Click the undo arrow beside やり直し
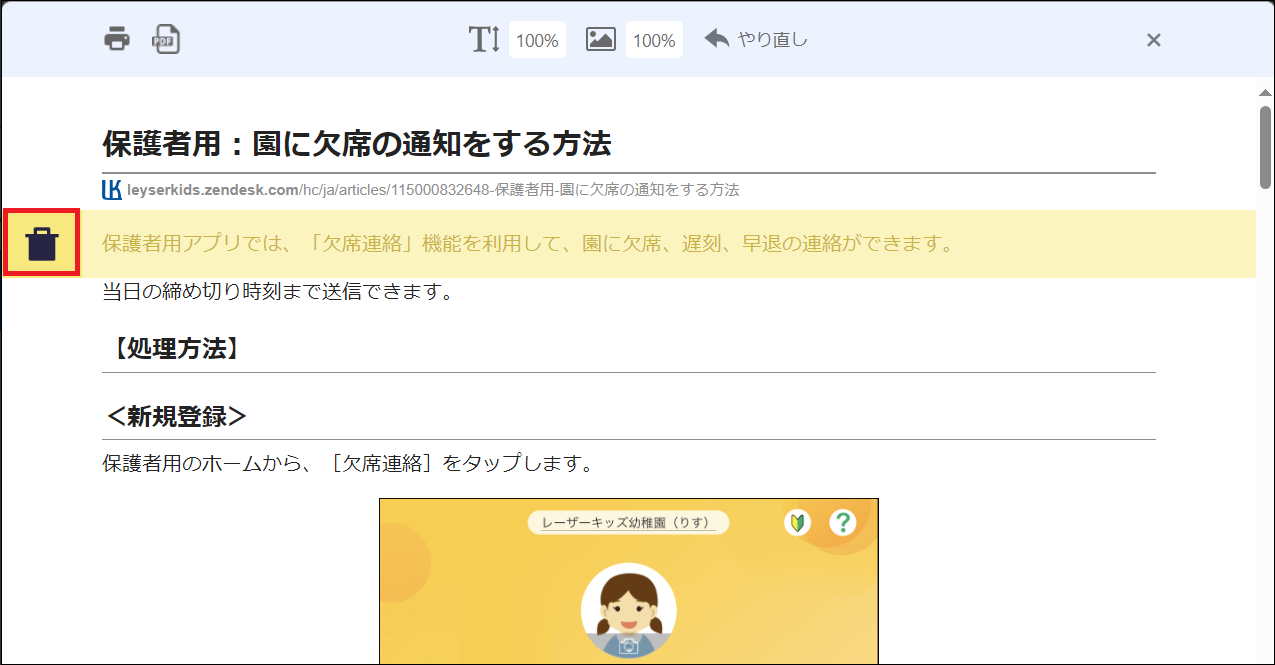Image resolution: width=1275 pixels, height=665 pixels. click(x=716, y=38)
